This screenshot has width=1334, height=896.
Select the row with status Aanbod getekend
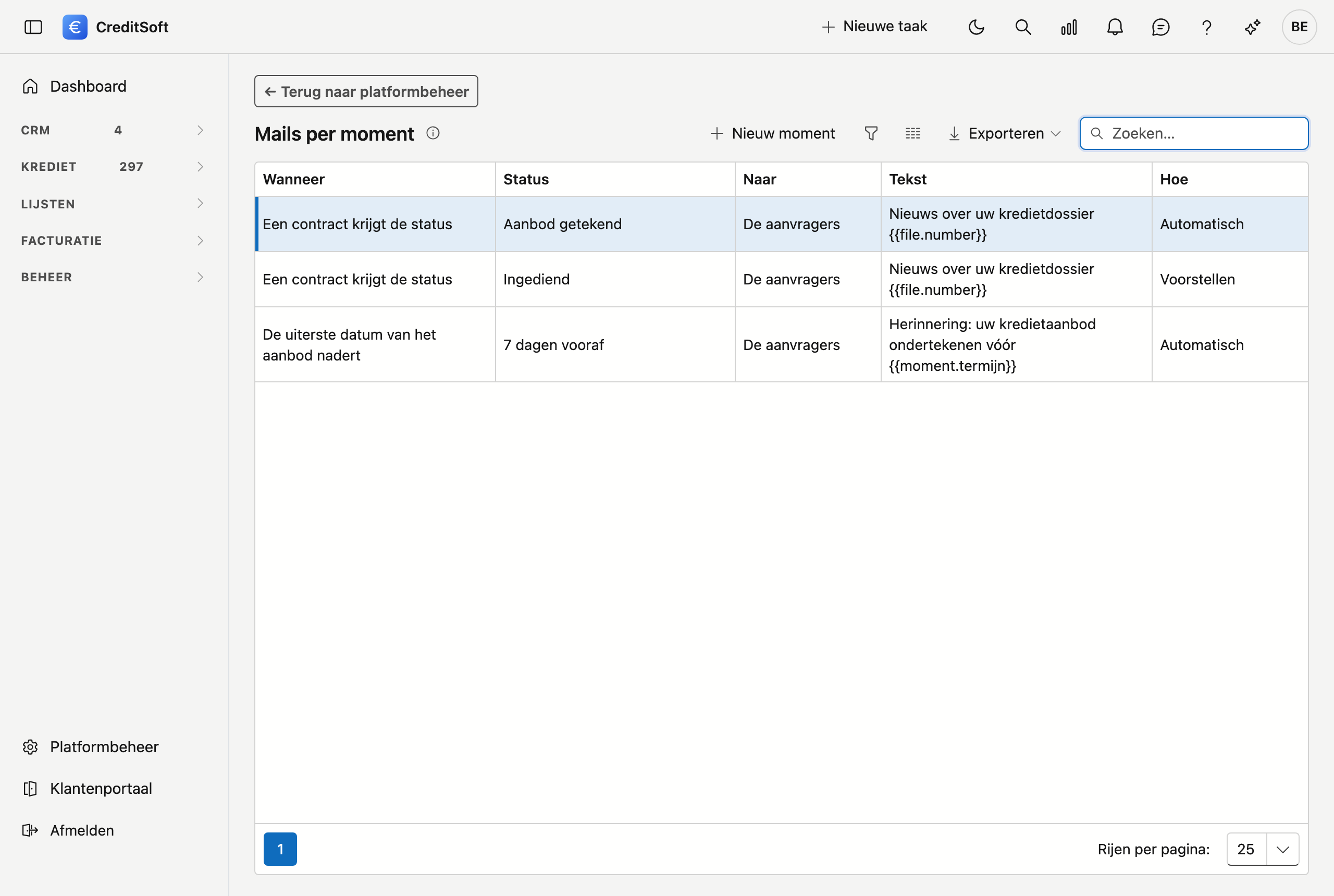(x=781, y=224)
